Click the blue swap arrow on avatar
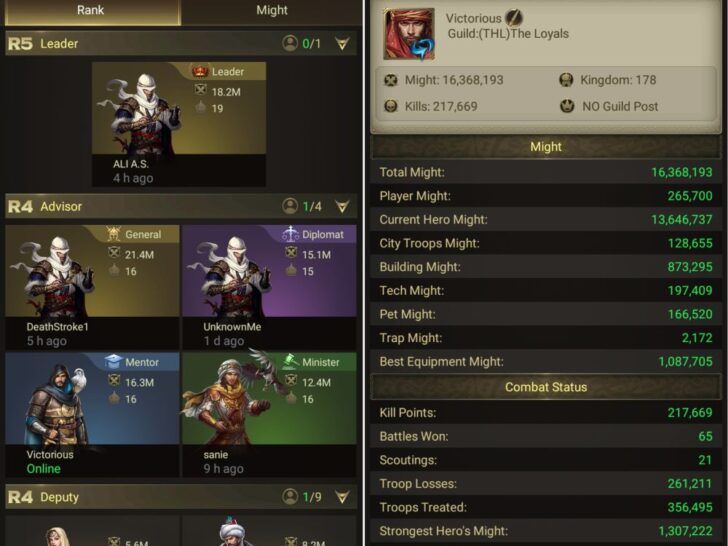 click(x=422, y=49)
